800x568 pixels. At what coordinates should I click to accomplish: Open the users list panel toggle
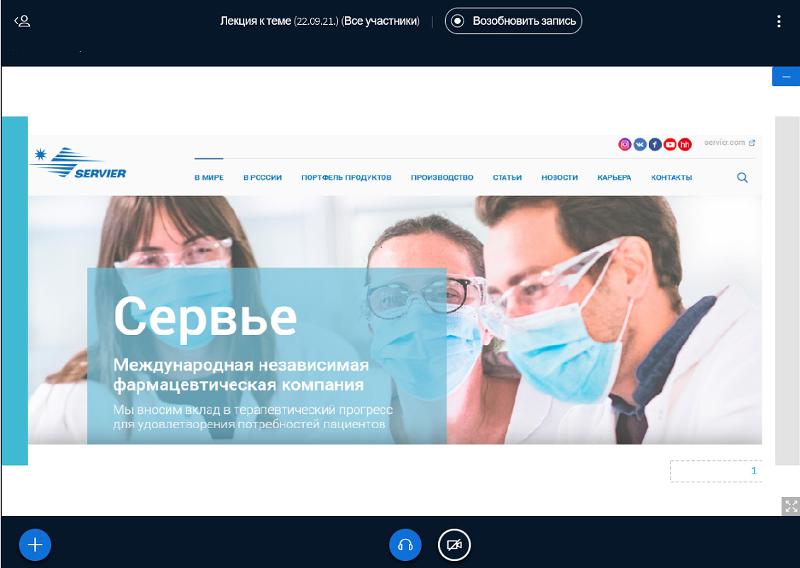(x=22, y=20)
